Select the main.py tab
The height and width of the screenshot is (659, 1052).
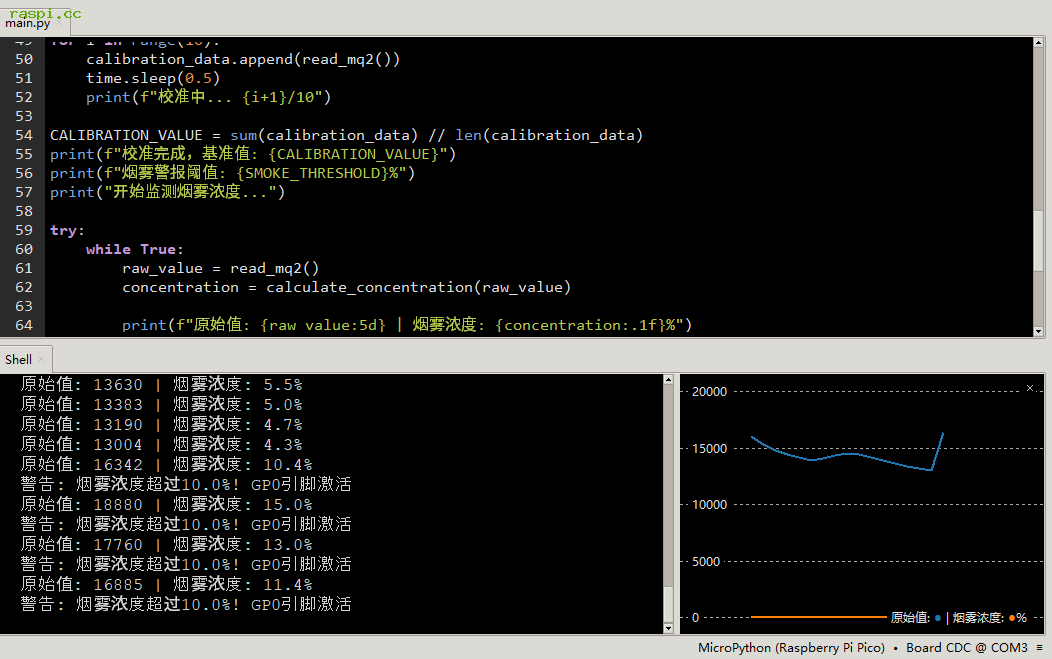click(27, 23)
